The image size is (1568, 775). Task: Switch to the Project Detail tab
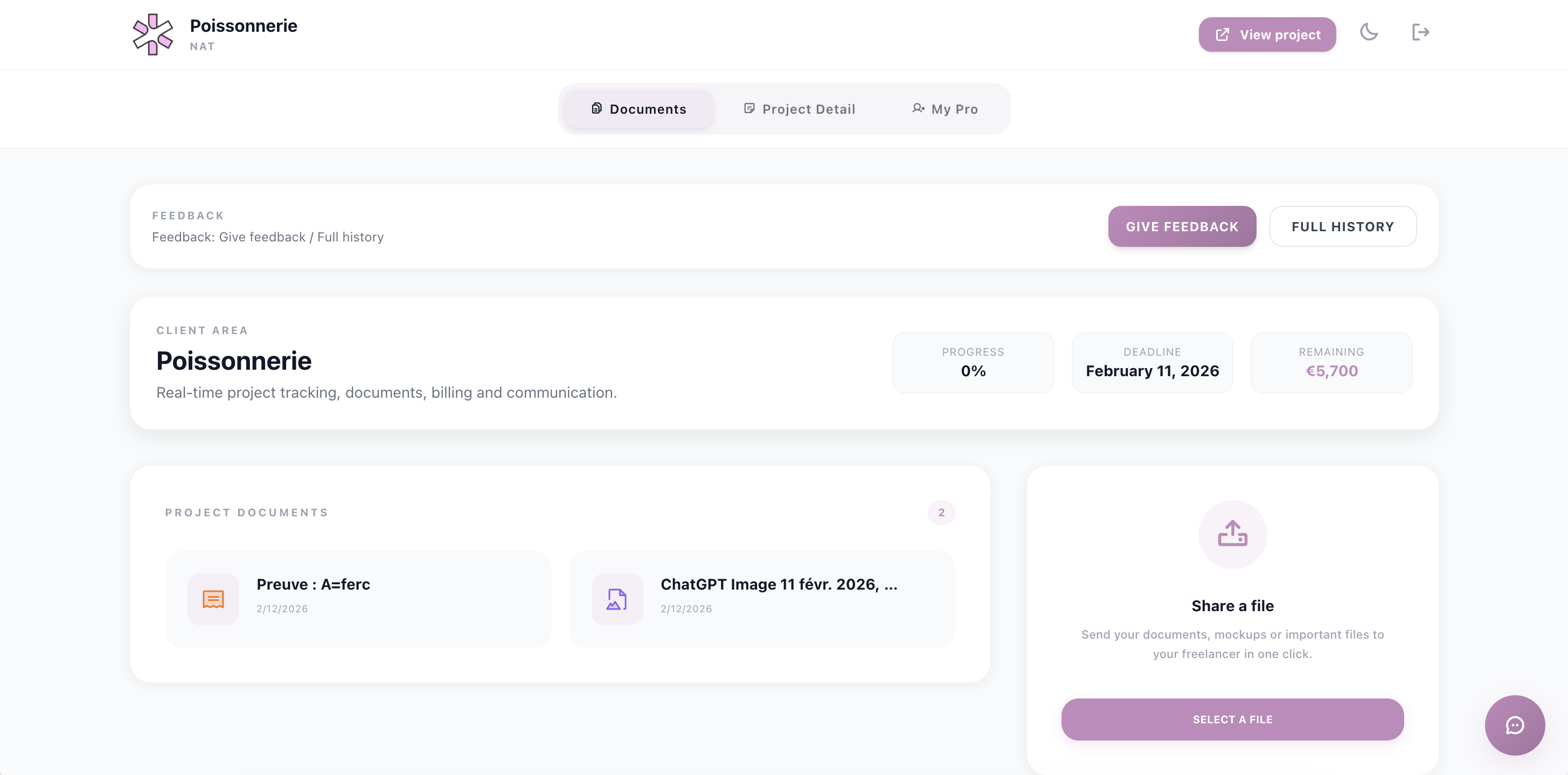(x=799, y=108)
